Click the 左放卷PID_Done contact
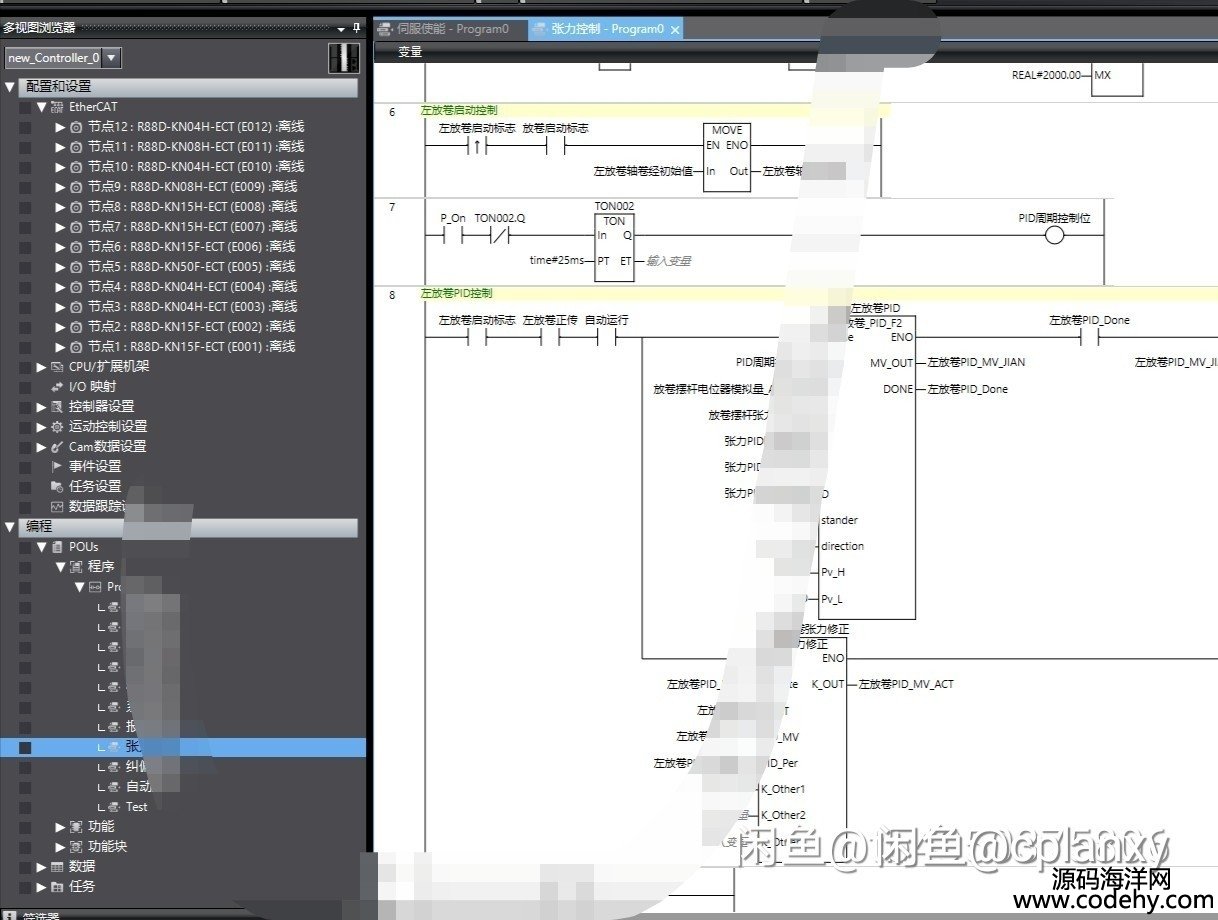Image resolution: width=1218 pixels, height=920 pixels. coord(1089,338)
